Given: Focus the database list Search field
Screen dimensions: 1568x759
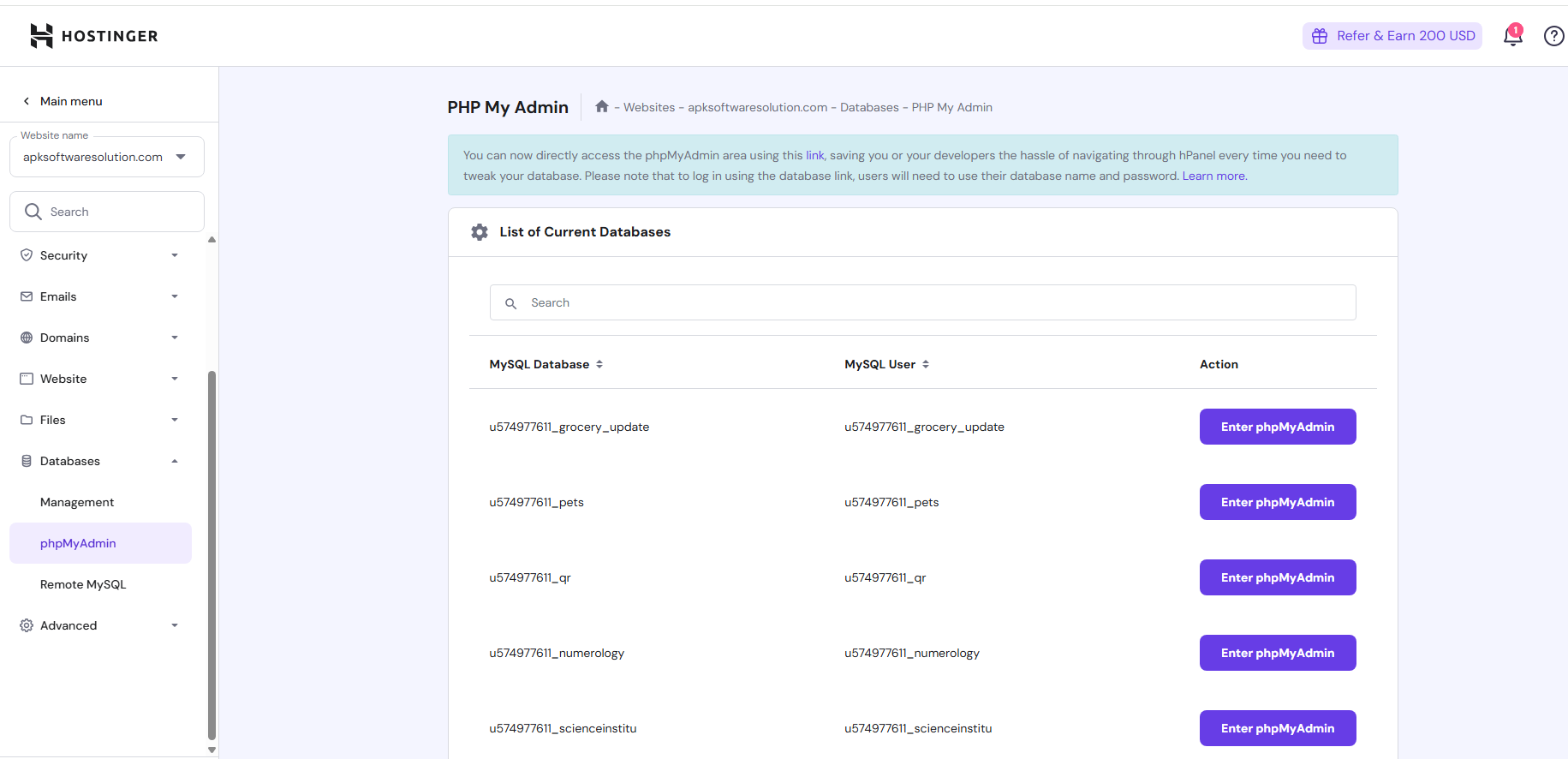Looking at the screenshot, I should tap(922, 302).
